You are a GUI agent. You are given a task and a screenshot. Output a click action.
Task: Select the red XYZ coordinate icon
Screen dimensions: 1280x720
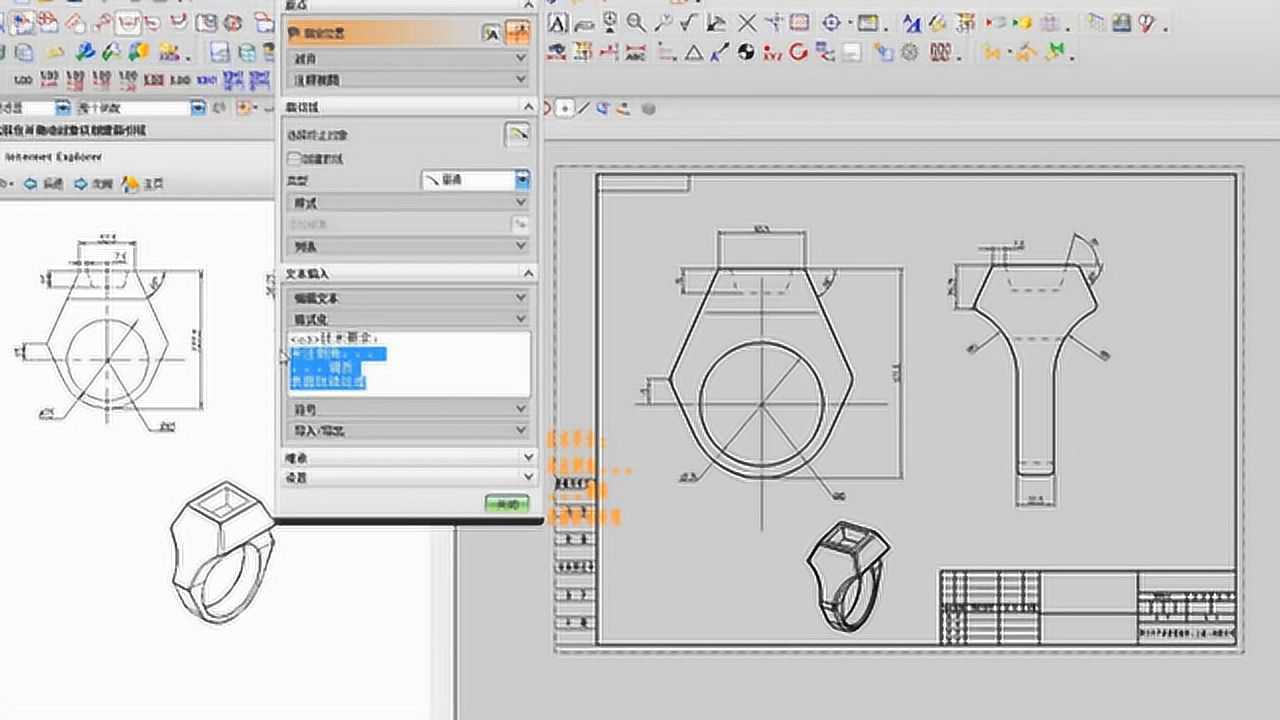pyautogui.click(x=771, y=53)
